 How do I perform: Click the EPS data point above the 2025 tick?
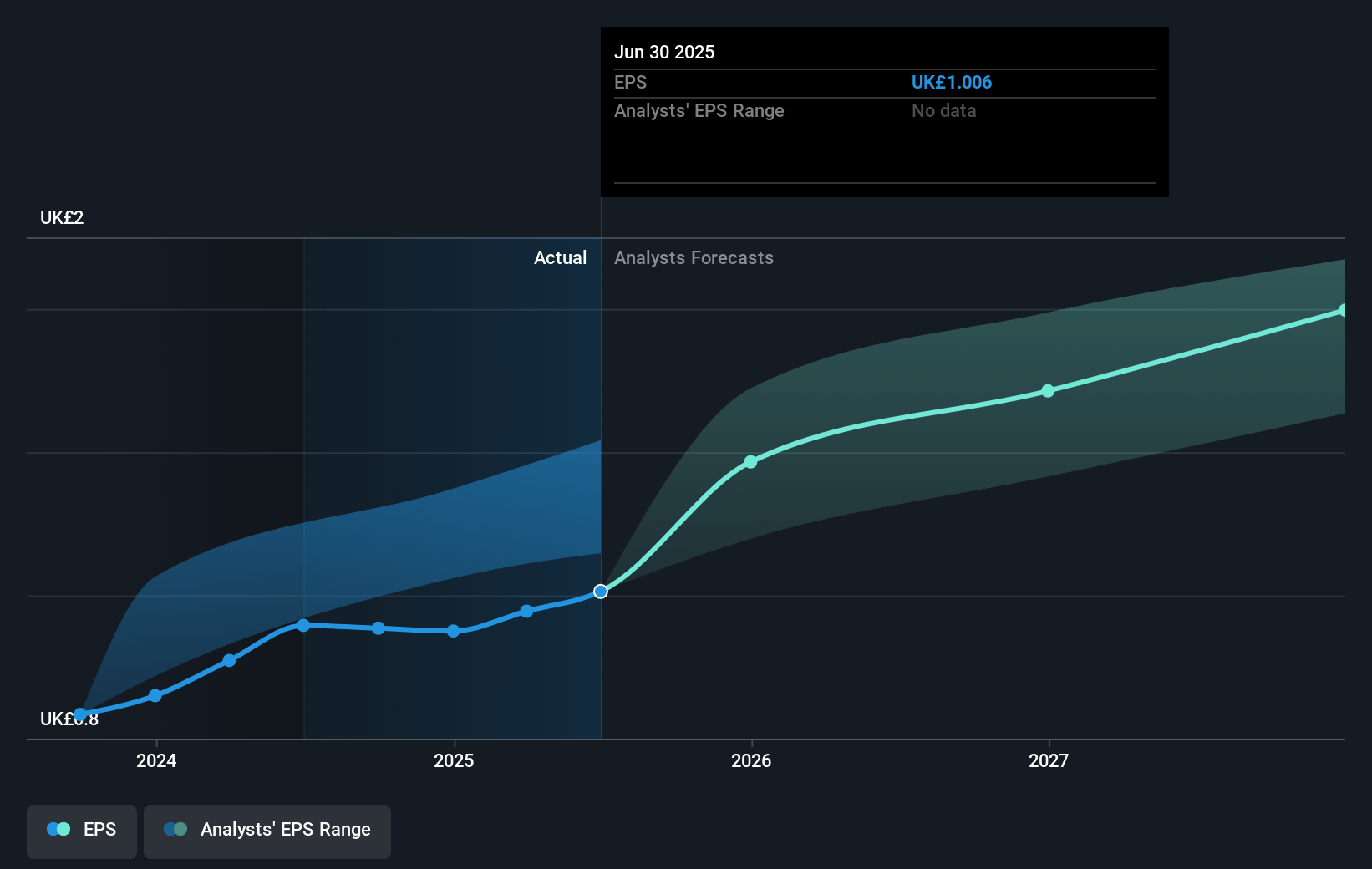pos(453,631)
